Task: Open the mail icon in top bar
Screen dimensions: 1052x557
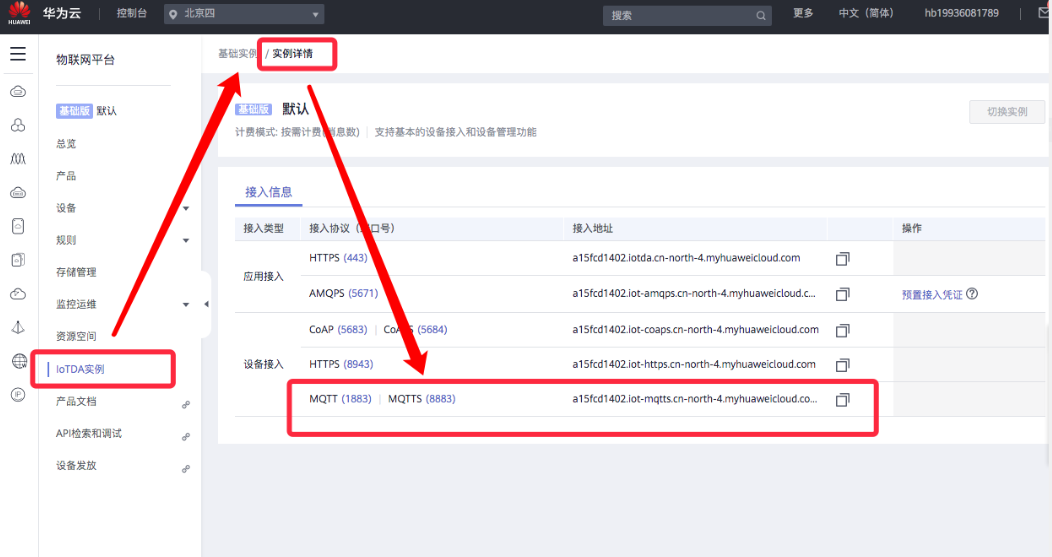Action: 1045,13
